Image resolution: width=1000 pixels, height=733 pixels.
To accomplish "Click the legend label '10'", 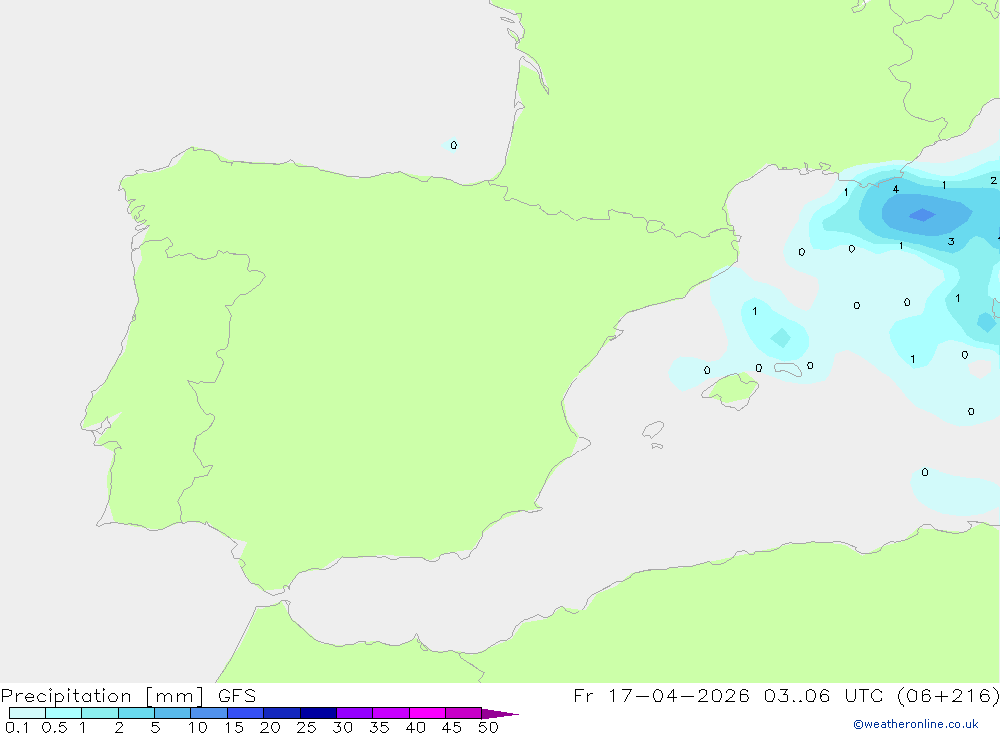I will point(198,727).
